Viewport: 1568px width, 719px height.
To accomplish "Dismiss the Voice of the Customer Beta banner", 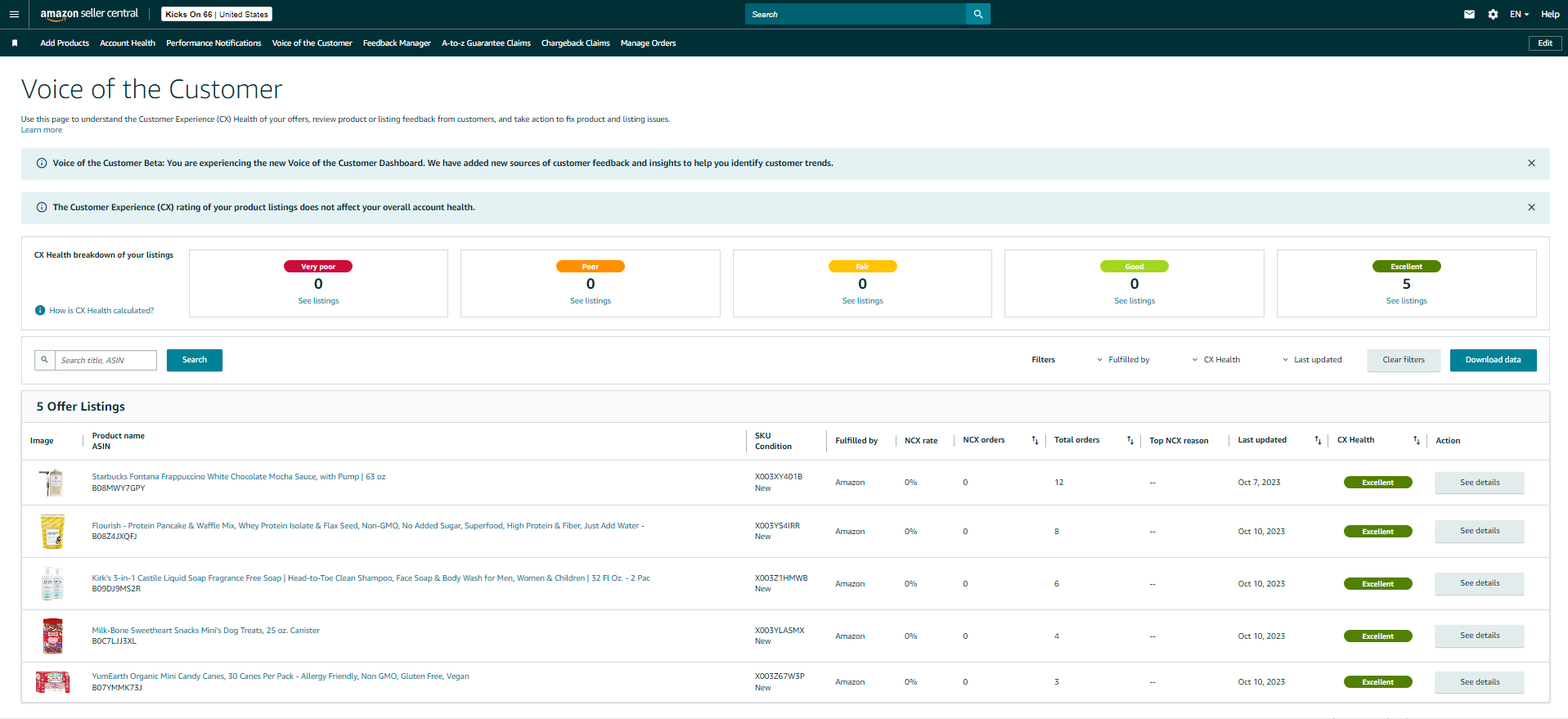I will [1531, 164].
